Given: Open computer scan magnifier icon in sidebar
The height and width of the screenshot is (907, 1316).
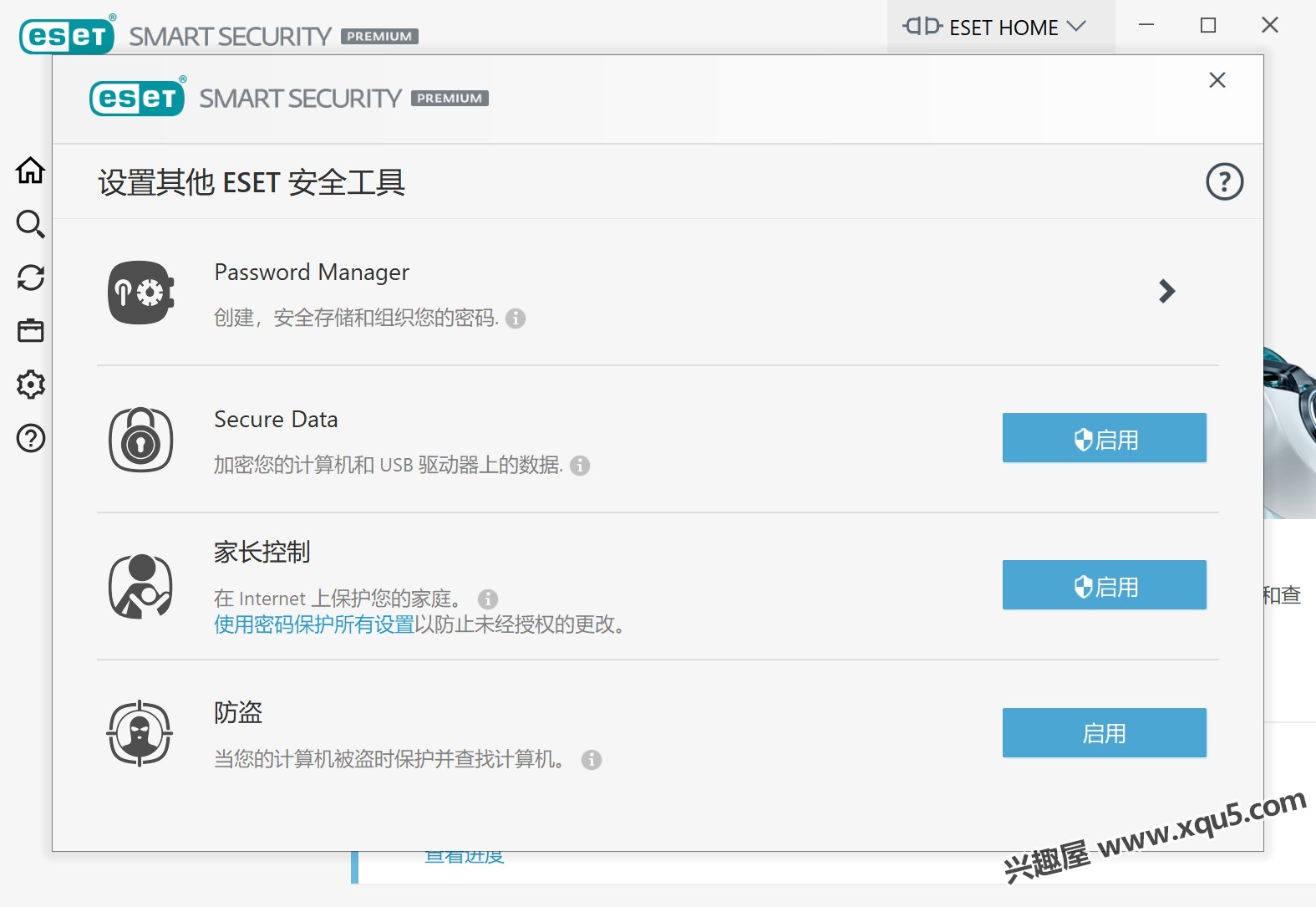Looking at the screenshot, I should (30, 224).
